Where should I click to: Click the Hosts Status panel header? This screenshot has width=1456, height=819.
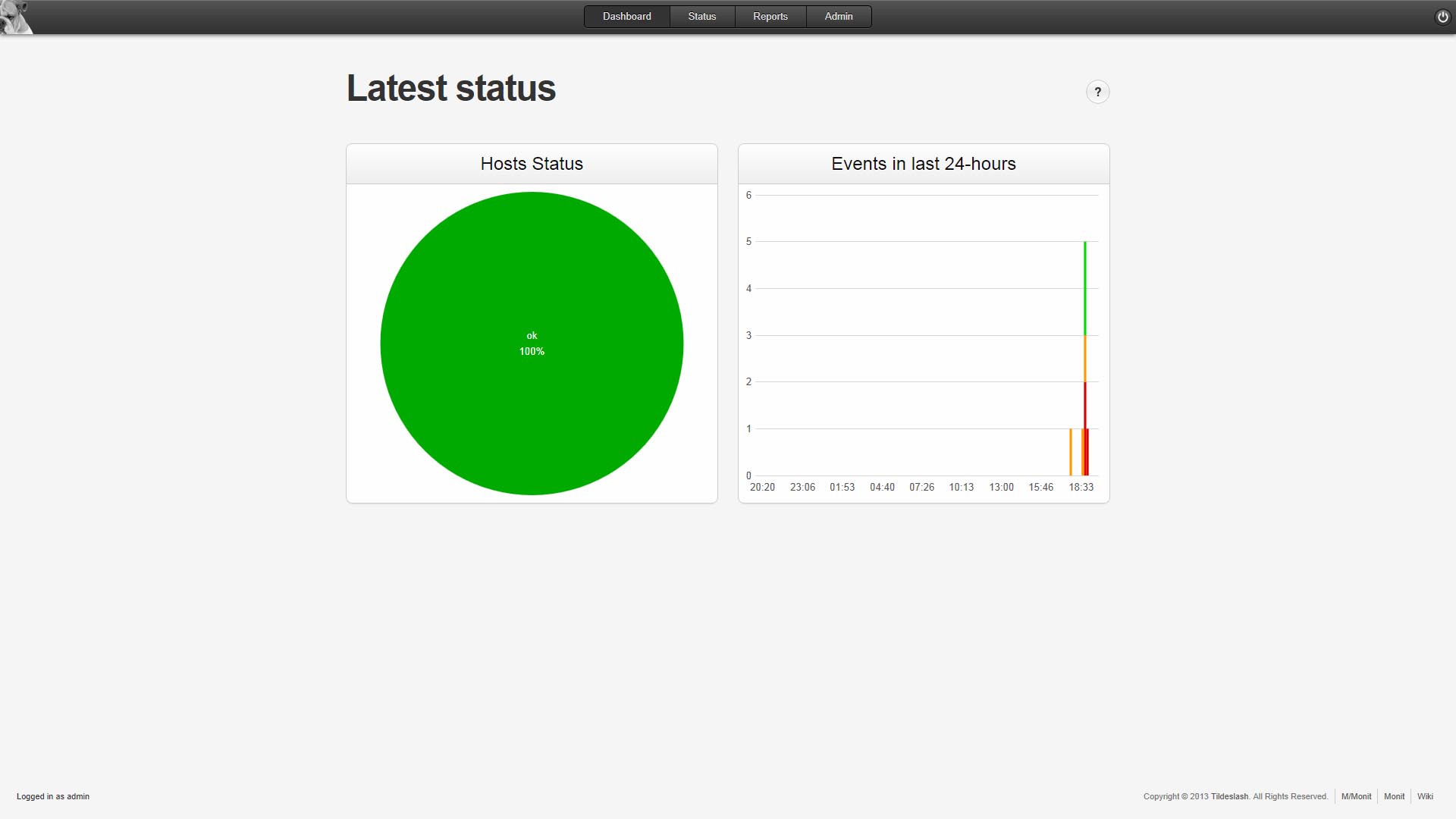(x=532, y=164)
